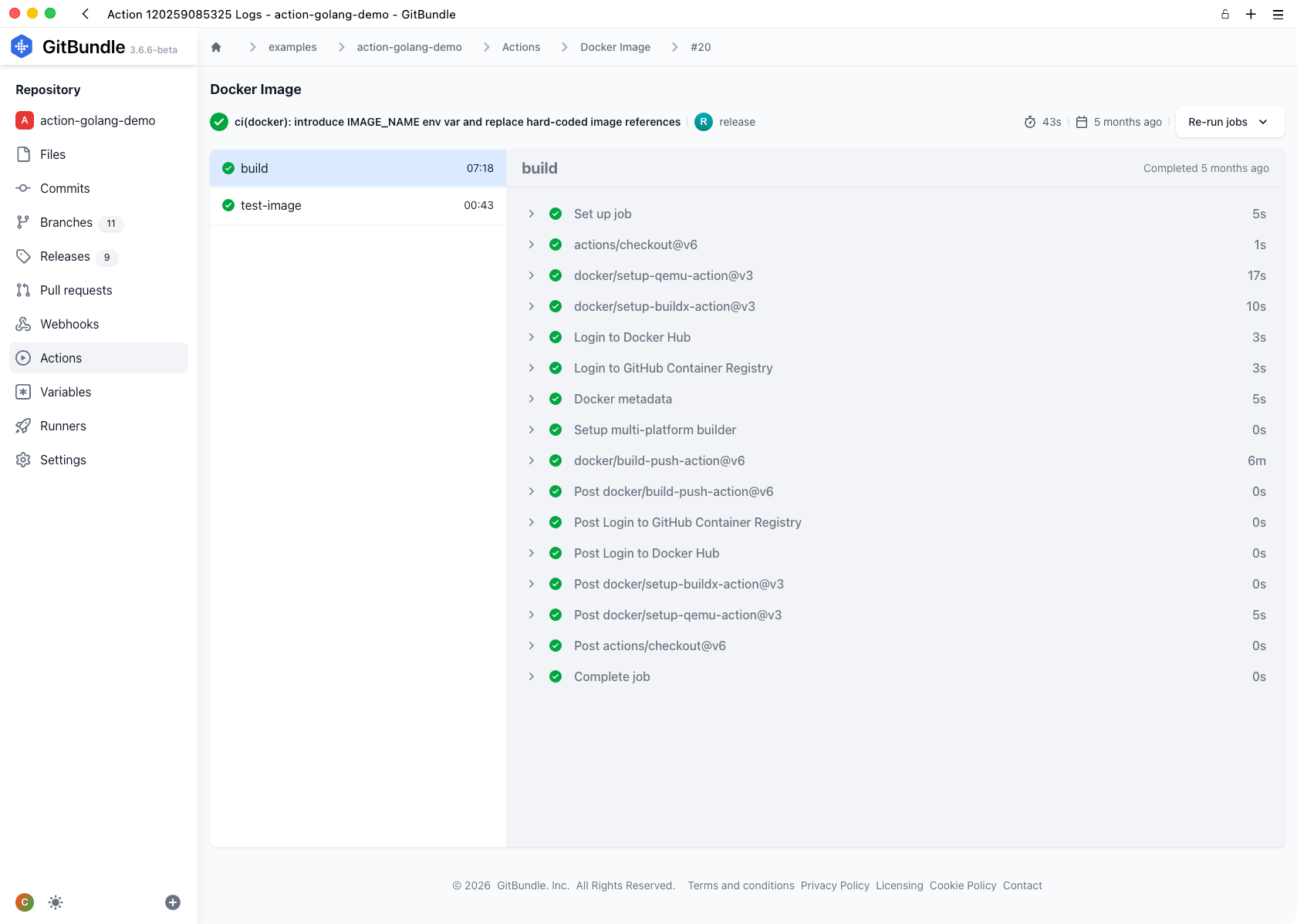Click the Webhooks icon
Image resolution: width=1297 pixels, height=924 pixels.
24,324
